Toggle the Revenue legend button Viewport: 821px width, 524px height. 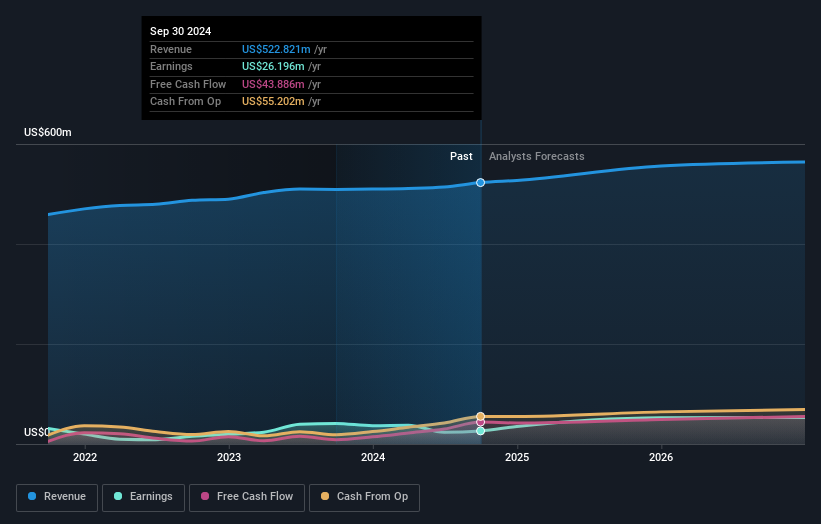tap(57, 497)
